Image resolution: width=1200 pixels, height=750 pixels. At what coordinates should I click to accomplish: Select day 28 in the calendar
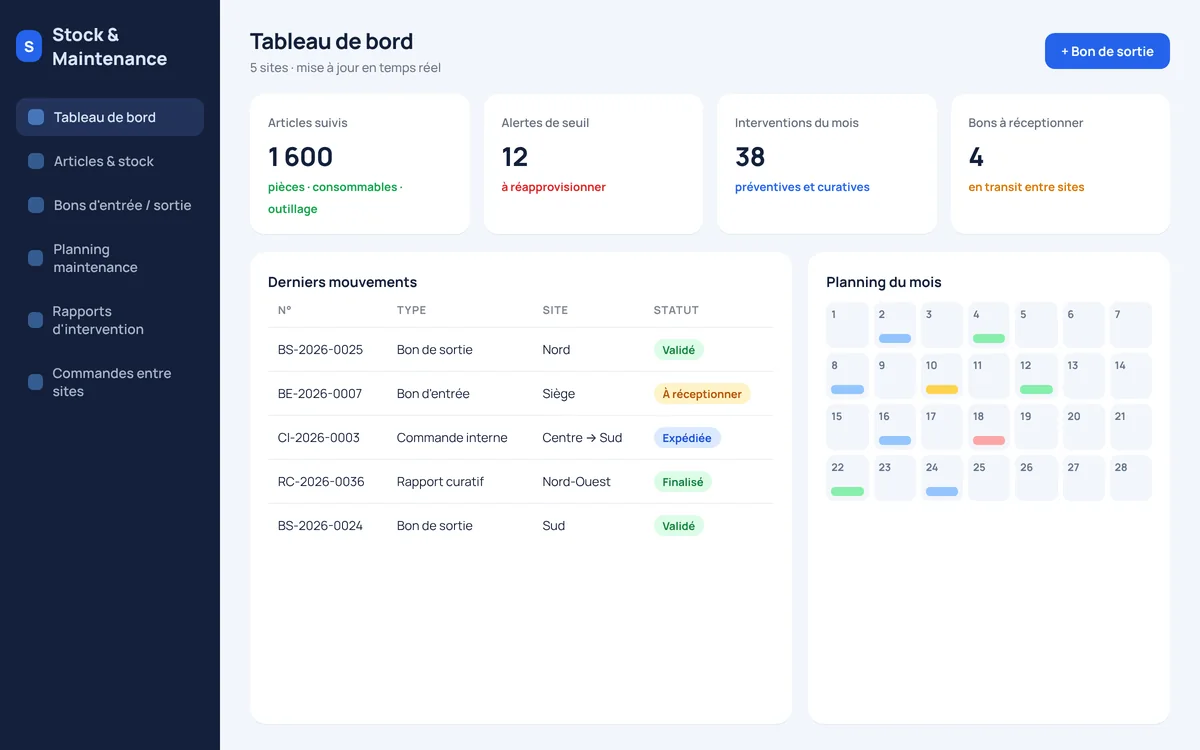pyautogui.click(x=1131, y=478)
